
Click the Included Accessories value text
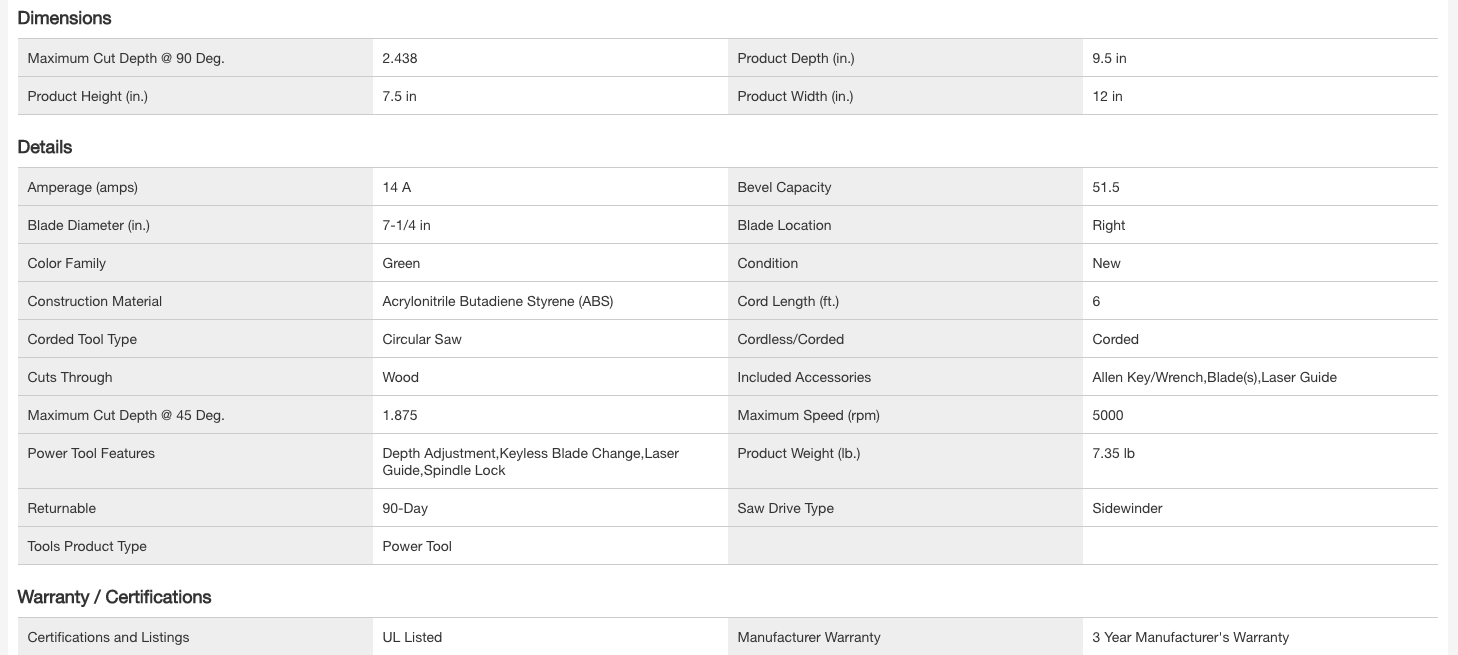tap(1214, 377)
